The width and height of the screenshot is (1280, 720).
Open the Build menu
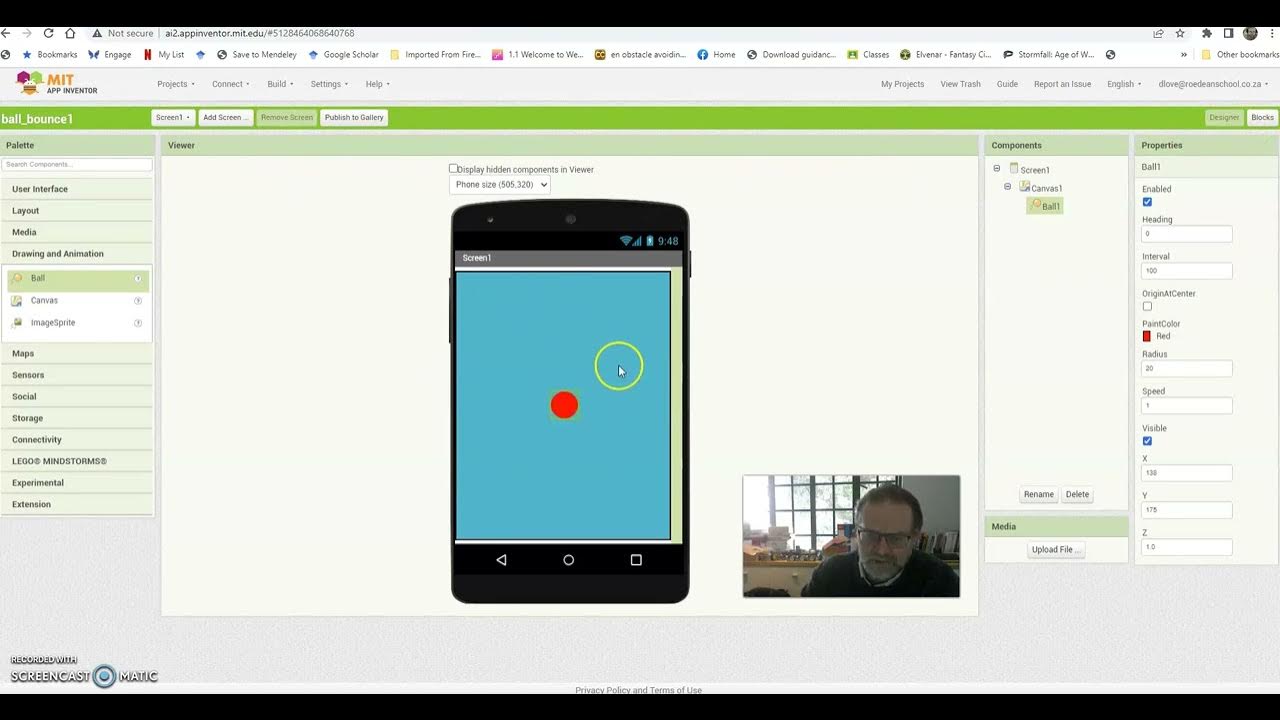click(280, 84)
